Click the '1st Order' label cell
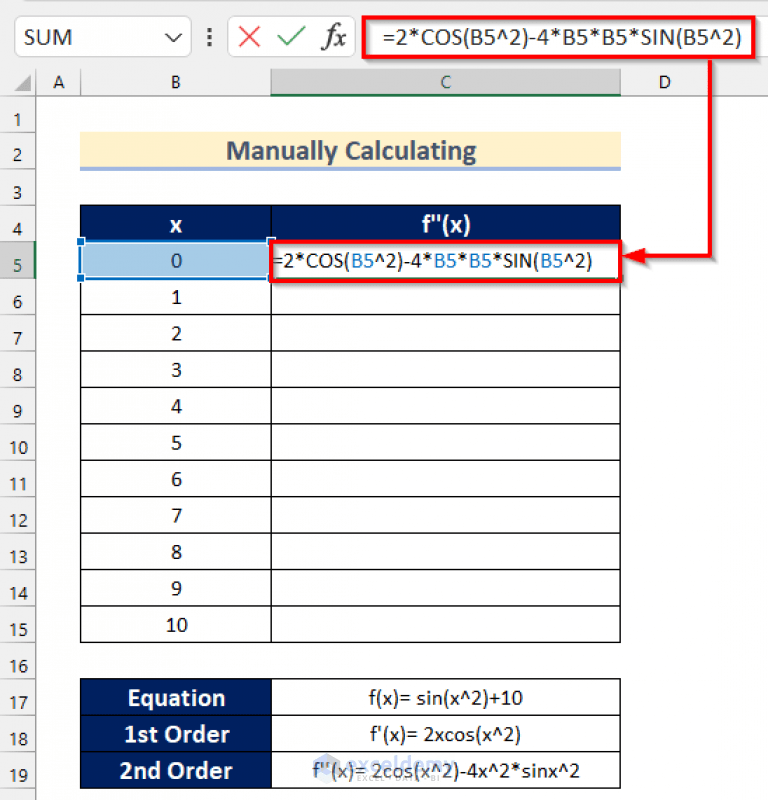 point(176,734)
